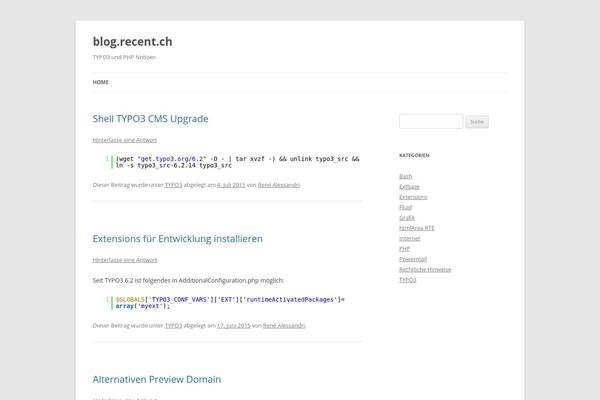Open the Bash category

(x=406, y=176)
